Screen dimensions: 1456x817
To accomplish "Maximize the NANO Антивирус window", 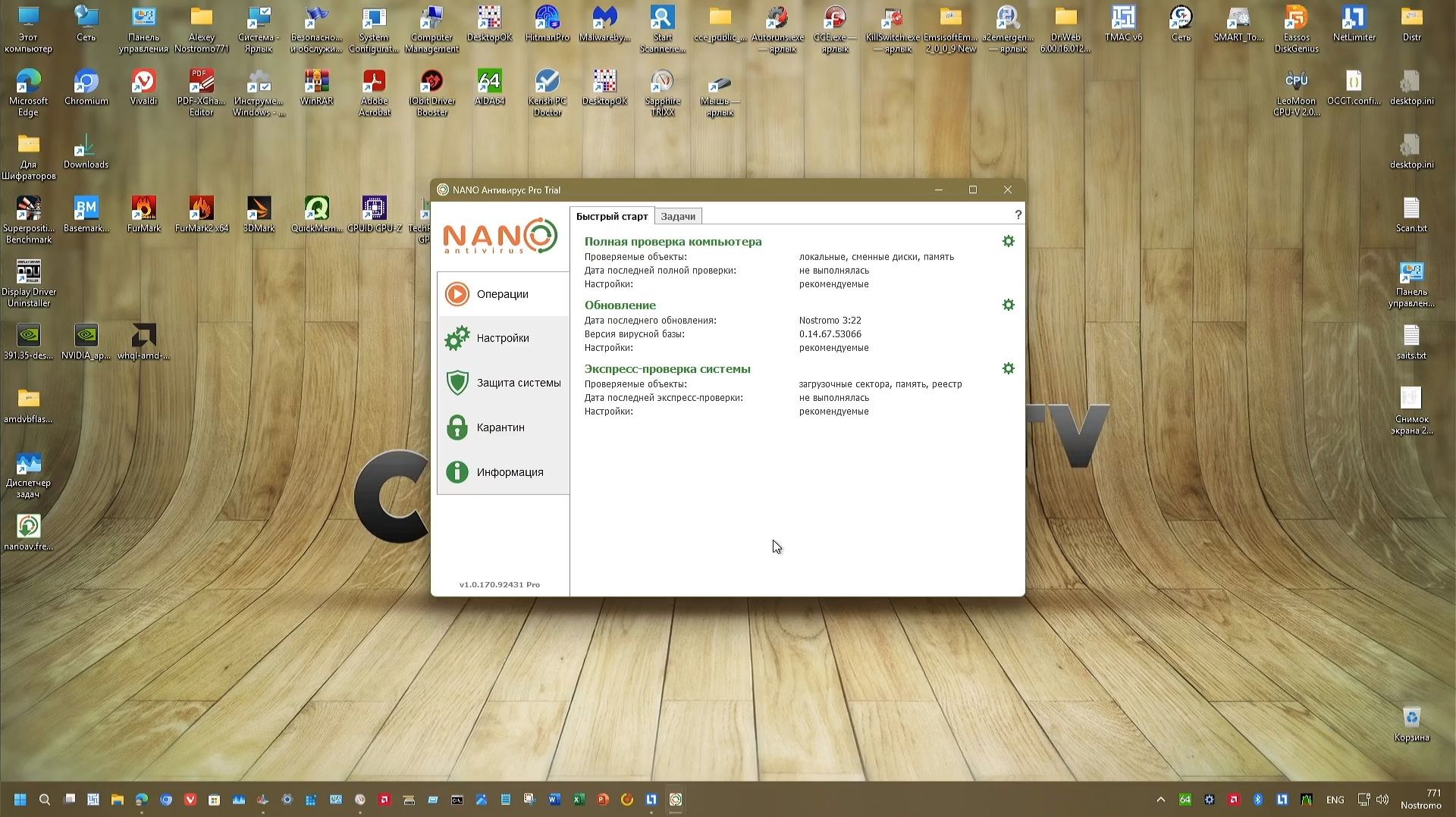I will 973,189.
